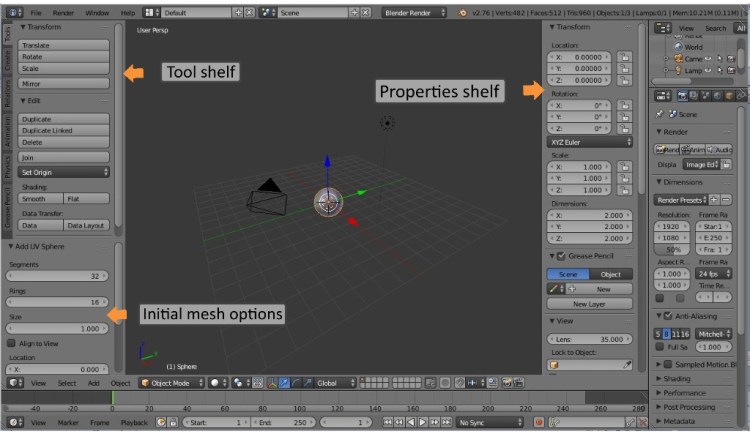Select the World item in the outliner
The height and width of the screenshot is (434, 750).
(x=692, y=46)
